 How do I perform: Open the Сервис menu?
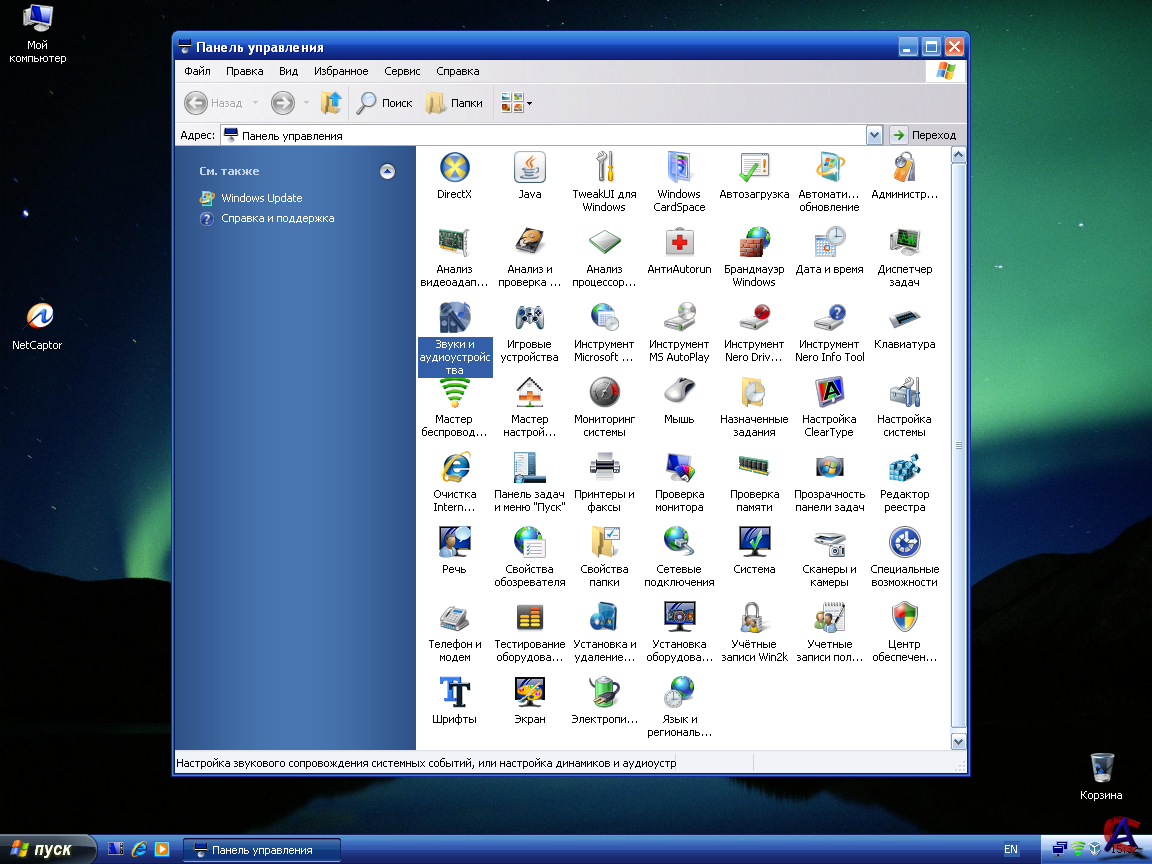[x=402, y=72]
